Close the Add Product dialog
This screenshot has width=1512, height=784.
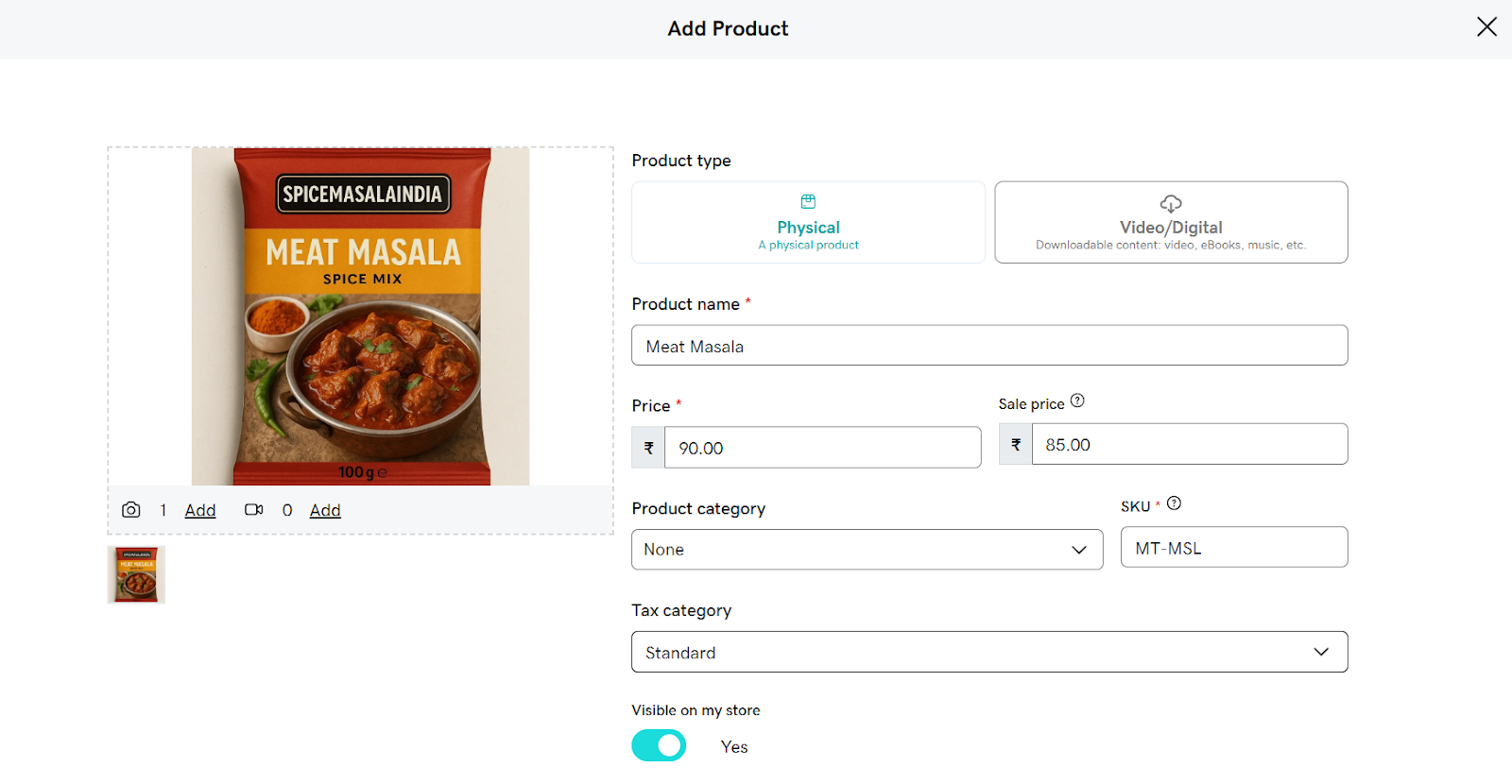pos(1486,27)
